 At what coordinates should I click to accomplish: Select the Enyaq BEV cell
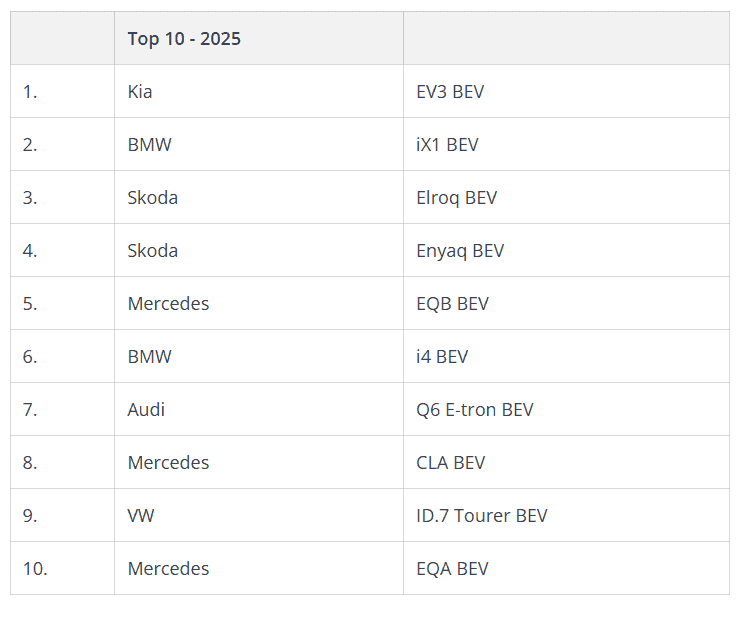(460, 251)
